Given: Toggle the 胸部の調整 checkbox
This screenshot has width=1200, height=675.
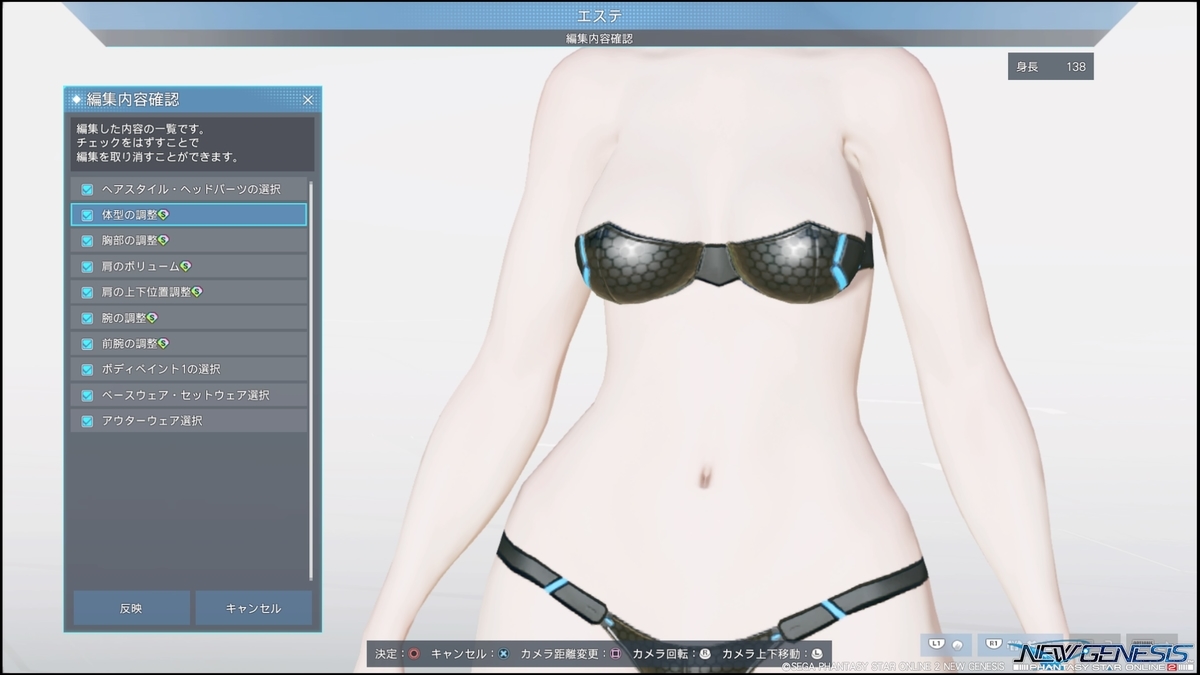Looking at the screenshot, I should [88, 240].
